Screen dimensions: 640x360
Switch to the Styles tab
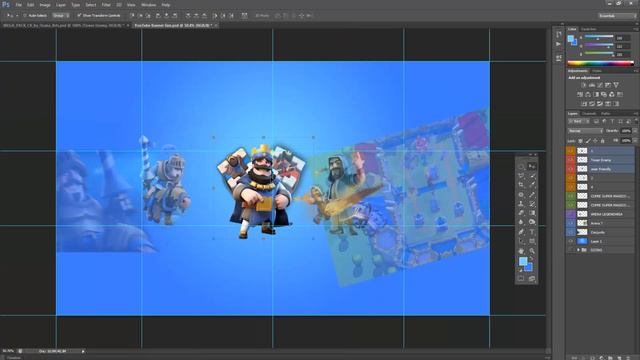point(597,71)
